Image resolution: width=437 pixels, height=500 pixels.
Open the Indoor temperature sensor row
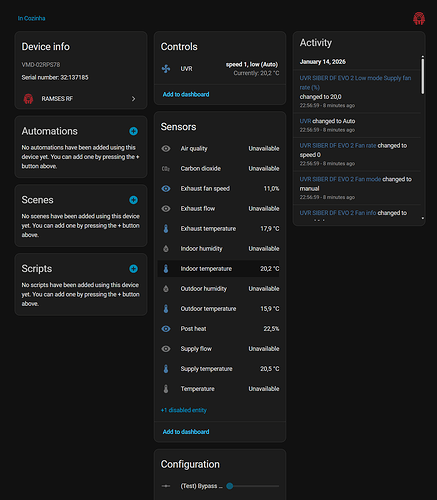(x=220, y=269)
